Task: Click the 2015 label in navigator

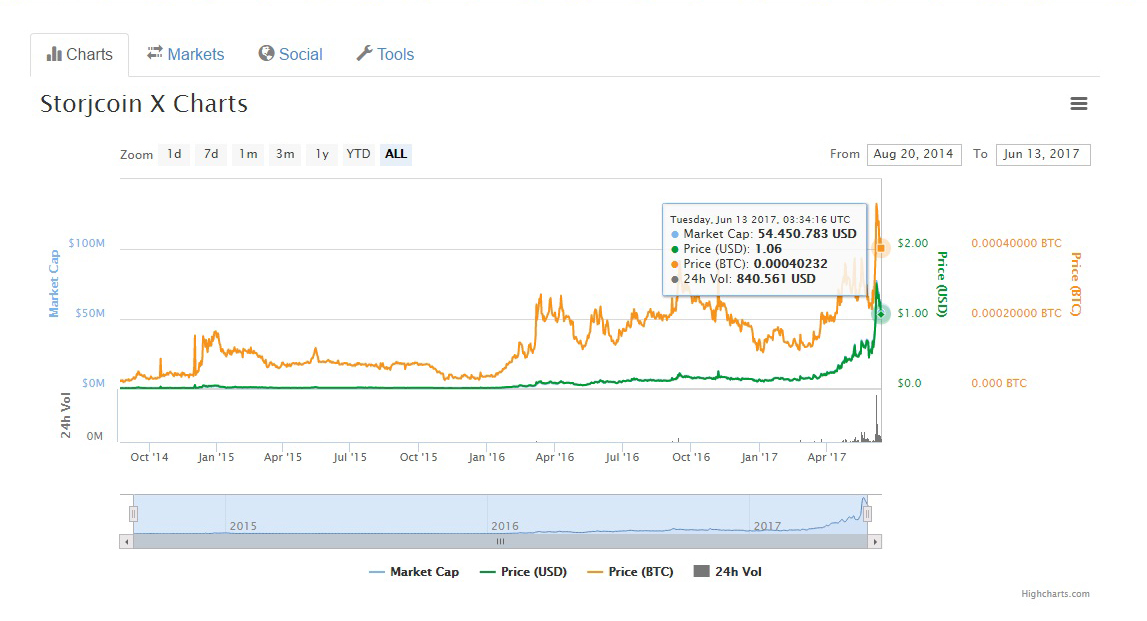Action: [243, 526]
